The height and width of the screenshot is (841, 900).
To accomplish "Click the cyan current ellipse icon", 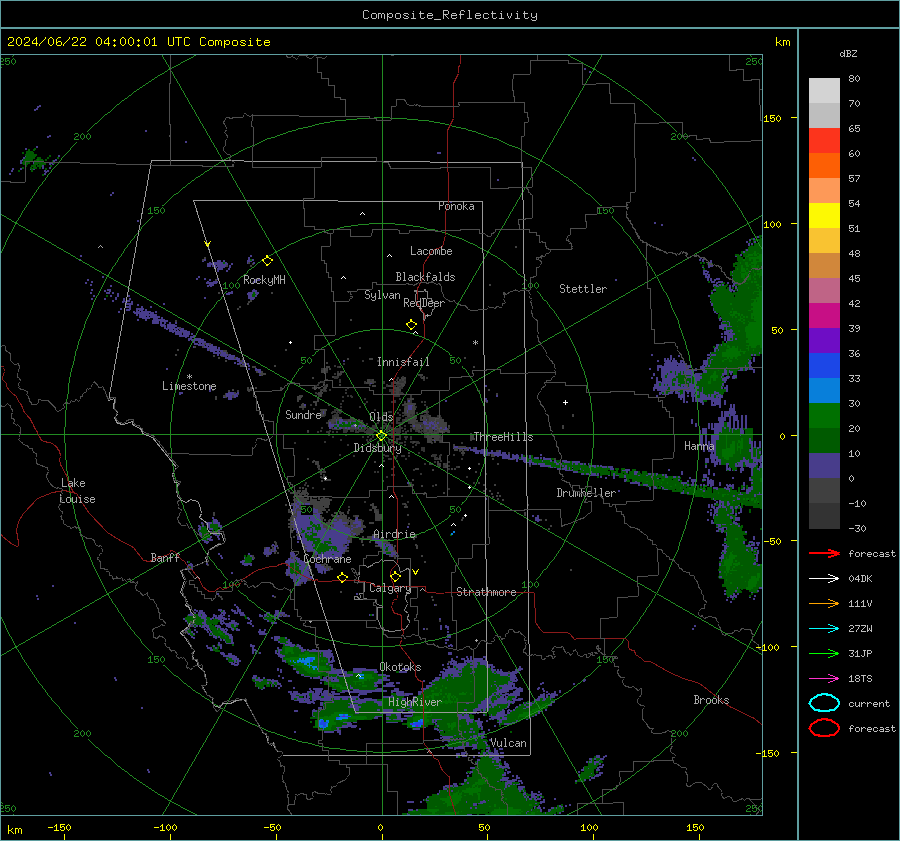I will click(x=824, y=703).
